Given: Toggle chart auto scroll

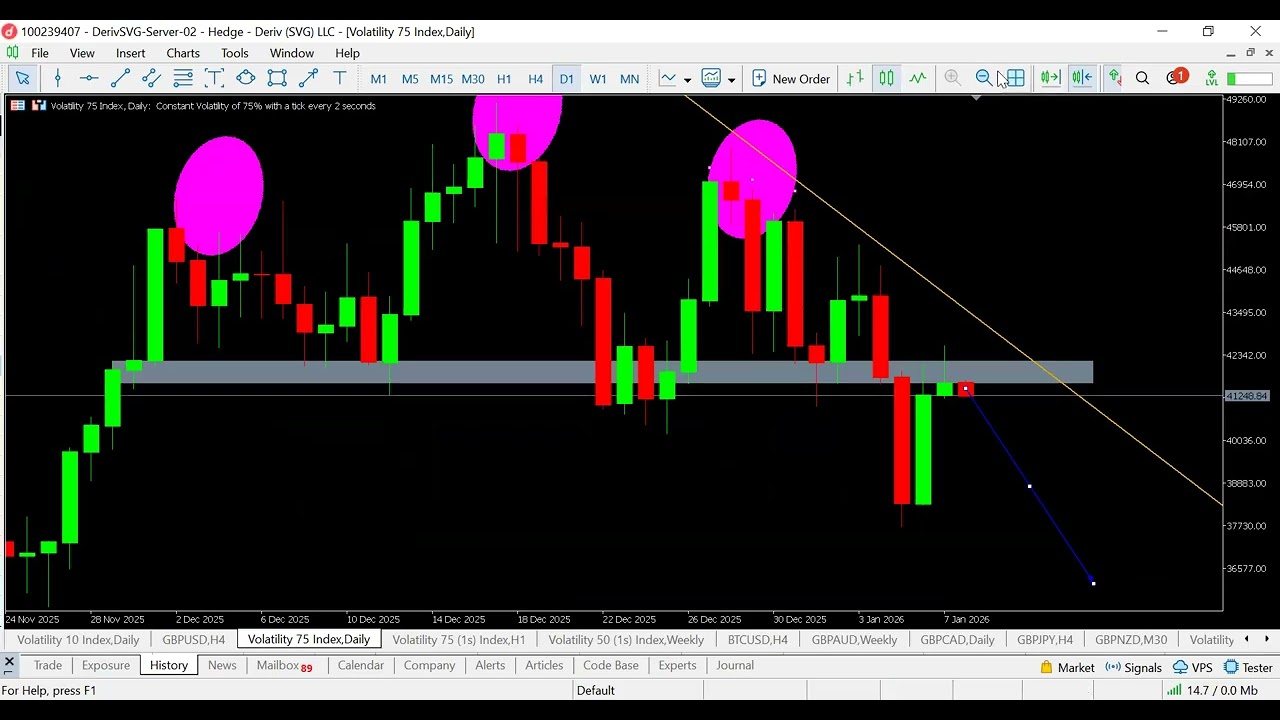Looking at the screenshot, I should coord(1050,78).
